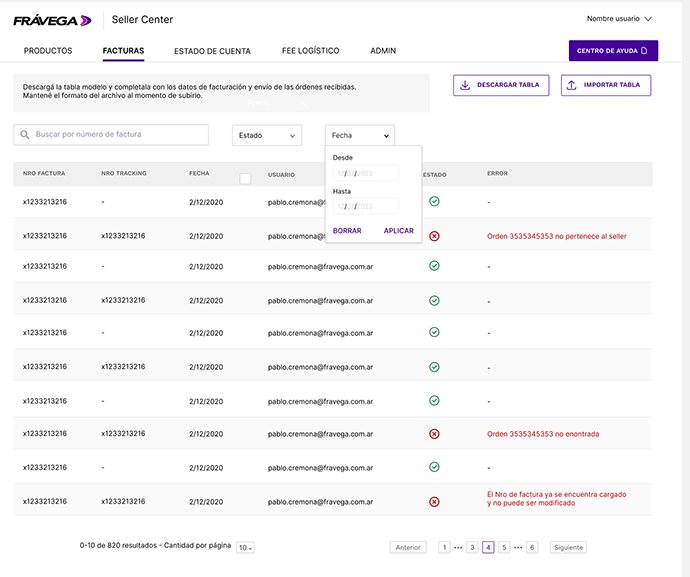Click the Fecha column header

click(199, 173)
